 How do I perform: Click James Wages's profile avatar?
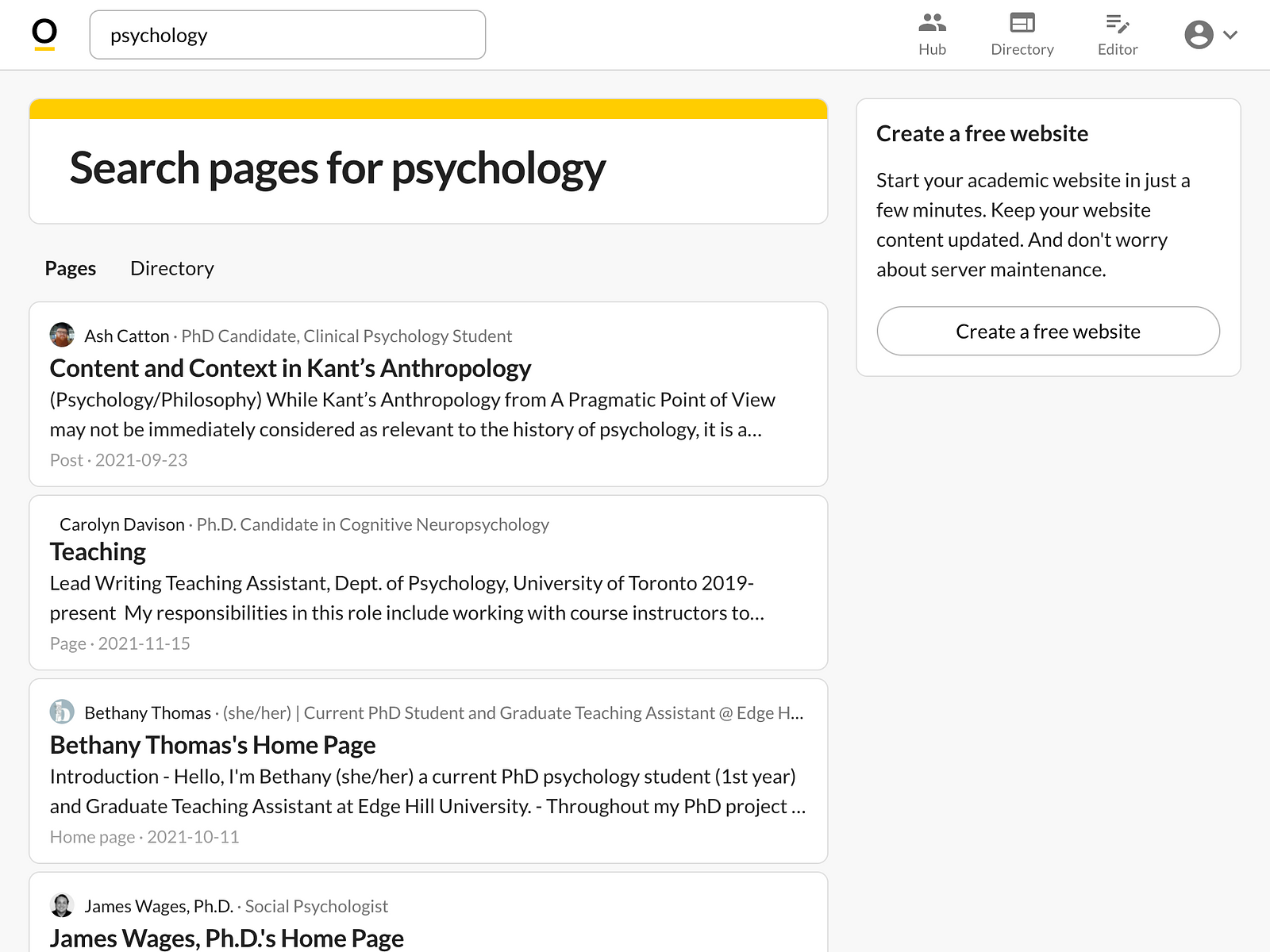pos(62,905)
